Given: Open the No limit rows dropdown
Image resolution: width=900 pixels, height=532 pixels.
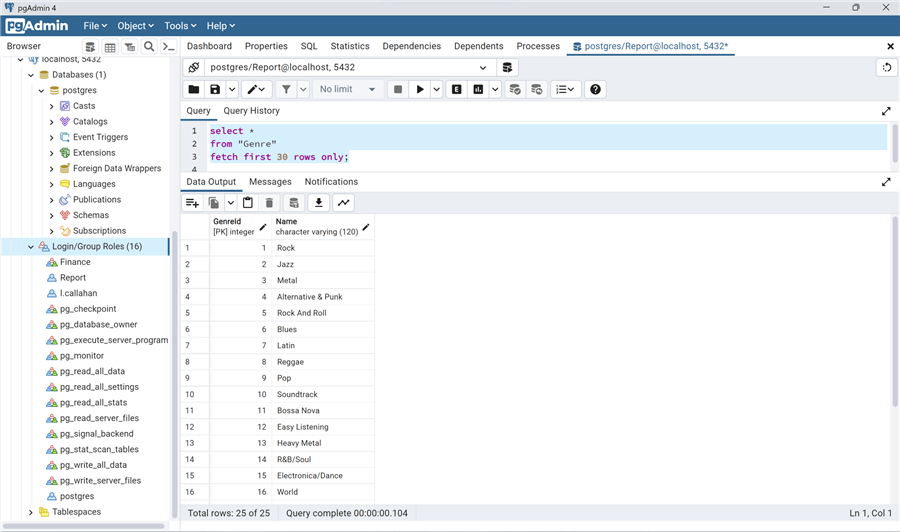Looking at the screenshot, I should [x=348, y=89].
